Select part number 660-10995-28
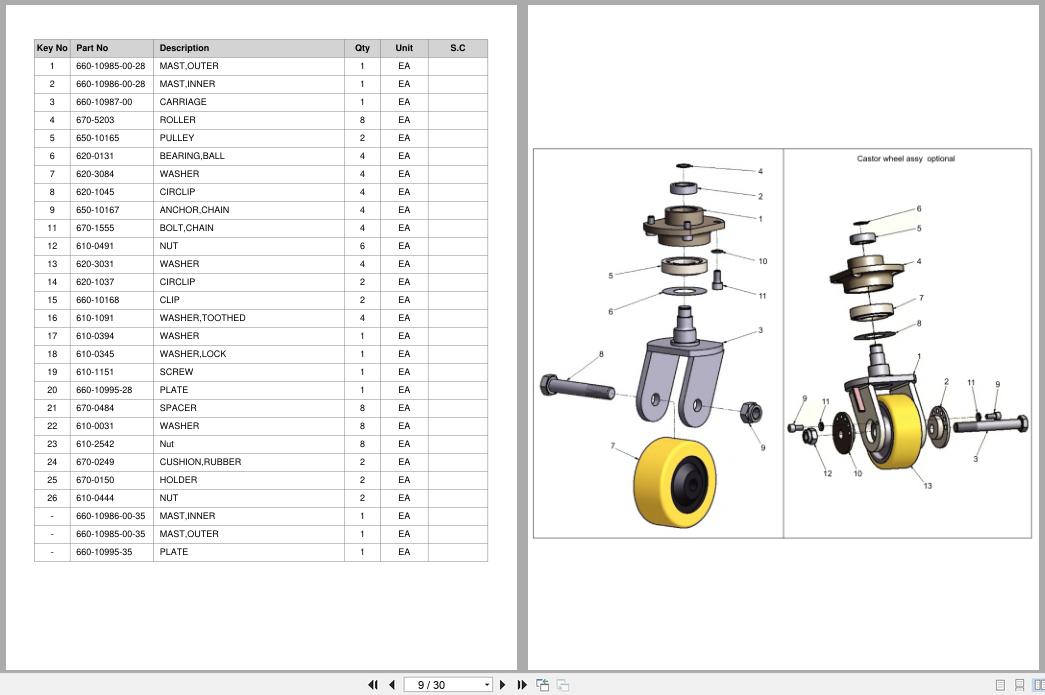Screen dimensions: 1045x695 pos(104,390)
